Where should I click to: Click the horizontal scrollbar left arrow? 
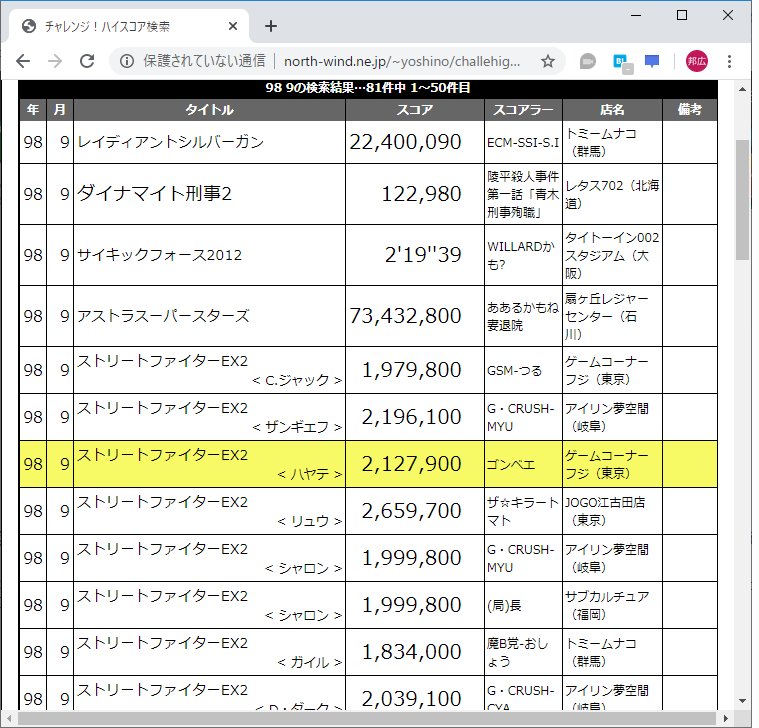8,718
